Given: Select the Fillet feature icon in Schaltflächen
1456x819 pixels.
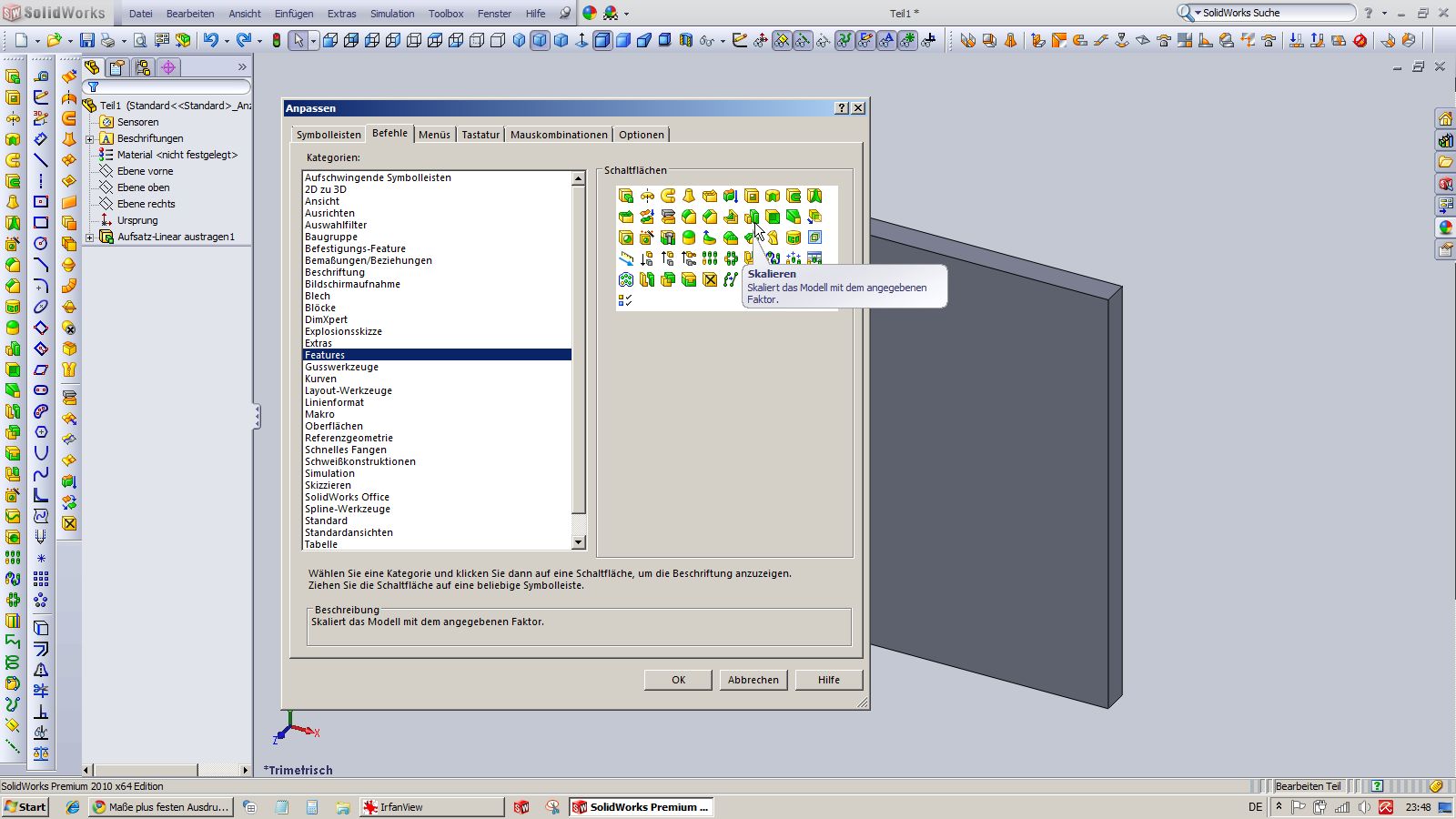Looking at the screenshot, I should [x=689, y=217].
